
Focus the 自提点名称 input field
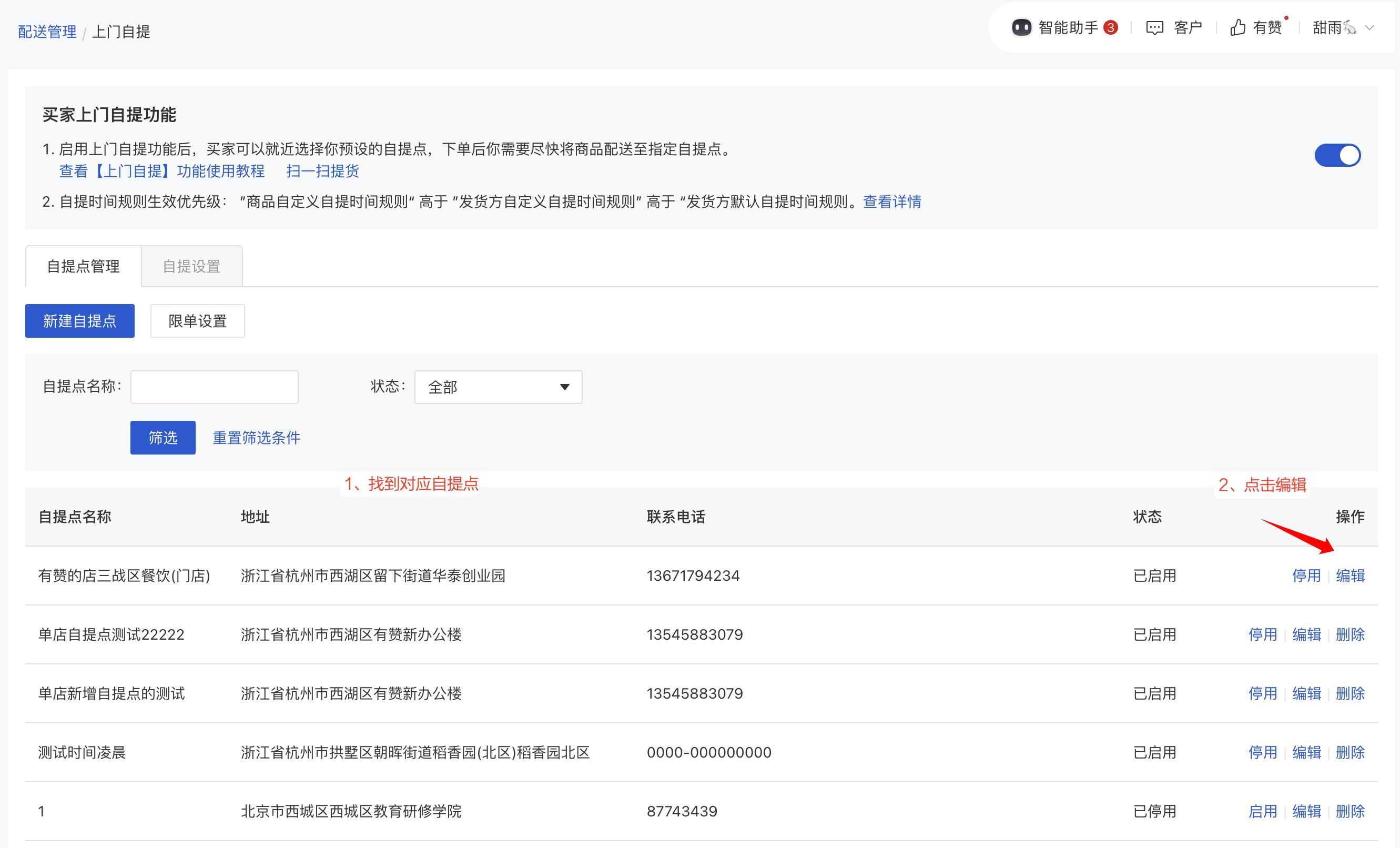tap(214, 387)
